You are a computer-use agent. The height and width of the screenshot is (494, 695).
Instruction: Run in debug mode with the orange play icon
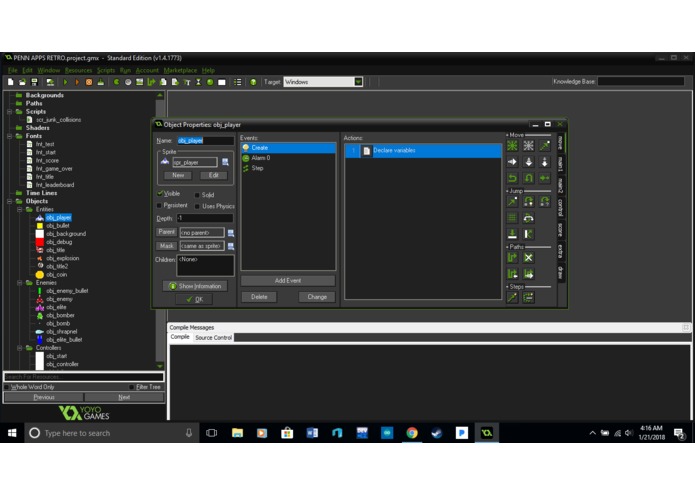point(77,82)
